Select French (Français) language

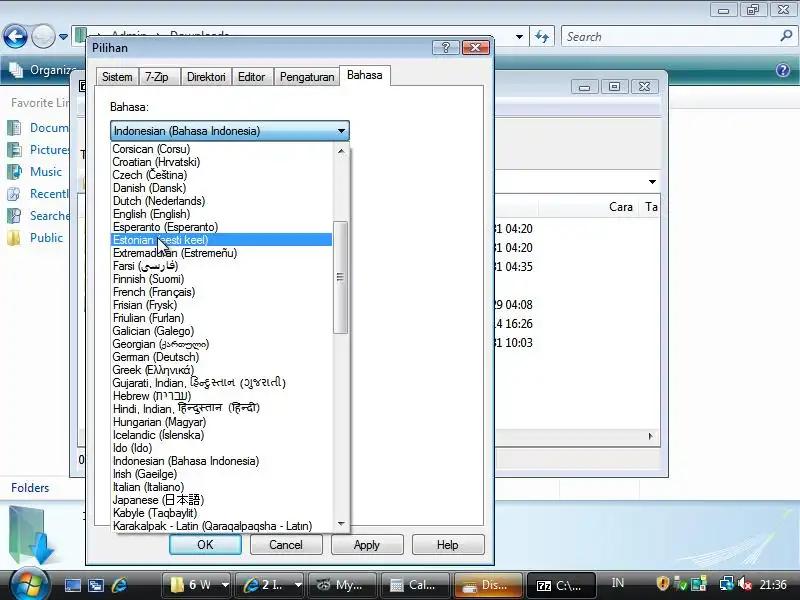[x=221, y=292]
